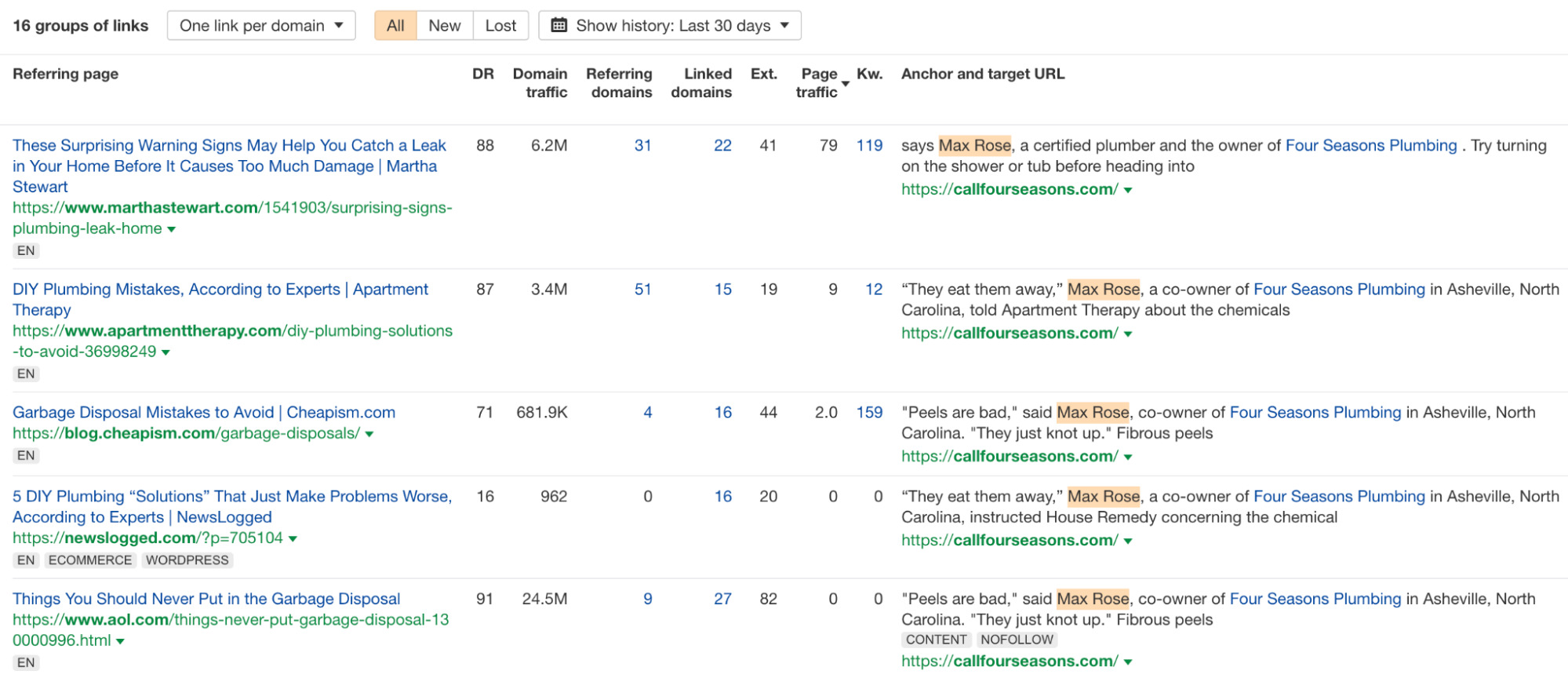The width and height of the screenshot is (1568, 678).
Task: Expand callfourseasons.com target URL in AOL row
Action: point(1128,662)
